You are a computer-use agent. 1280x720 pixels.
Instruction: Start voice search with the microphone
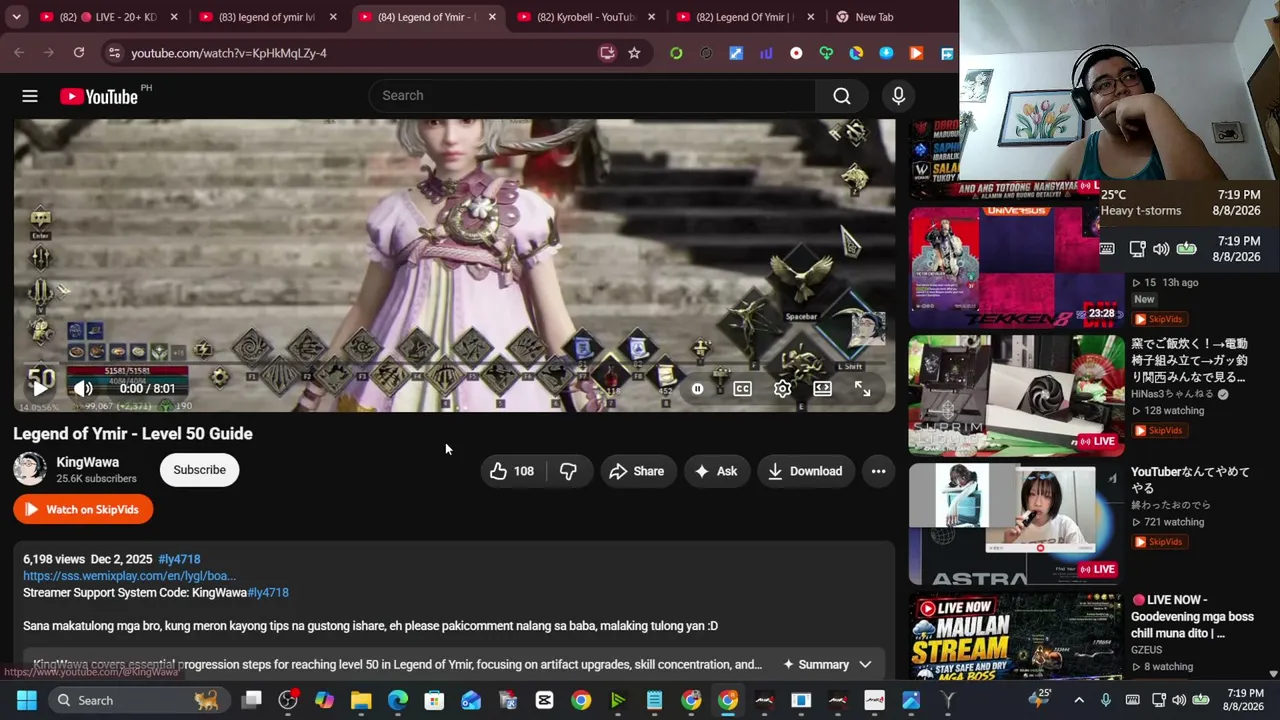point(898,96)
